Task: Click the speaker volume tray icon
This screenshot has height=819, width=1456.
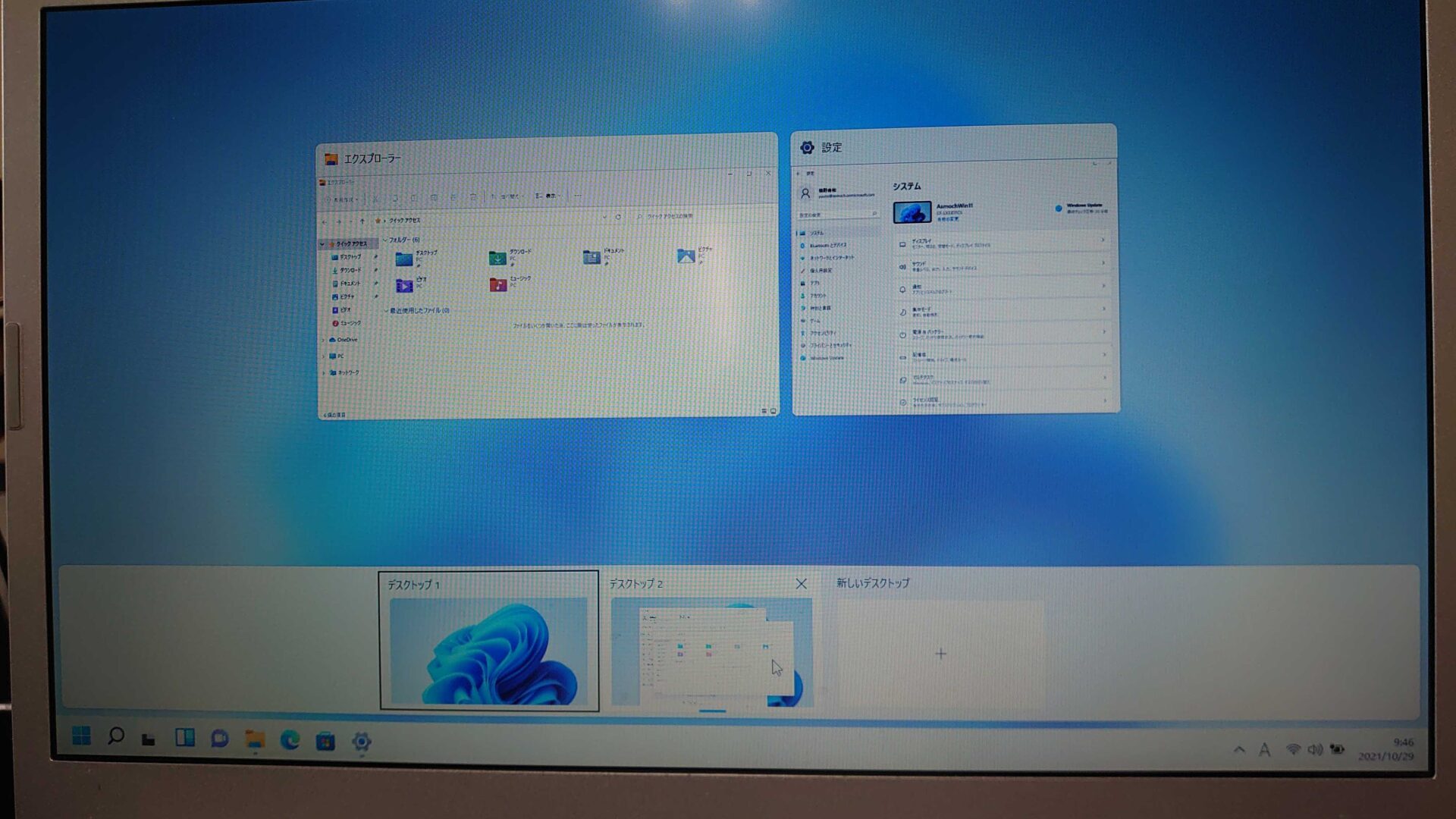Action: click(x=1315, y=749)
